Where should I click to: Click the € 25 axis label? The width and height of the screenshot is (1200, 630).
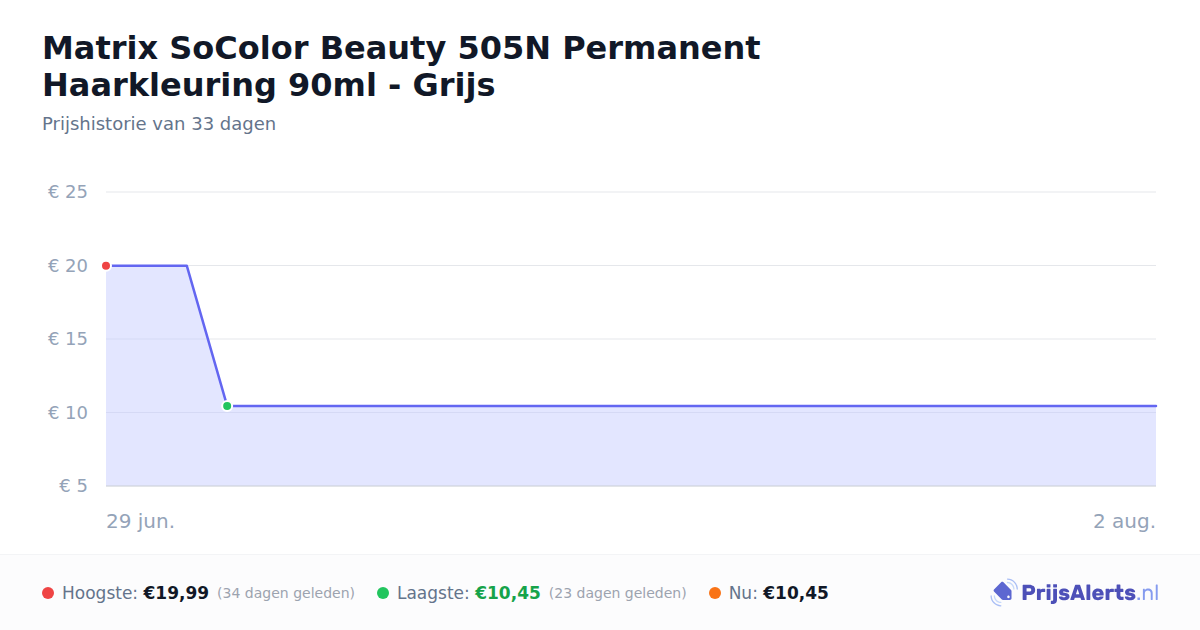pos(68,192)
